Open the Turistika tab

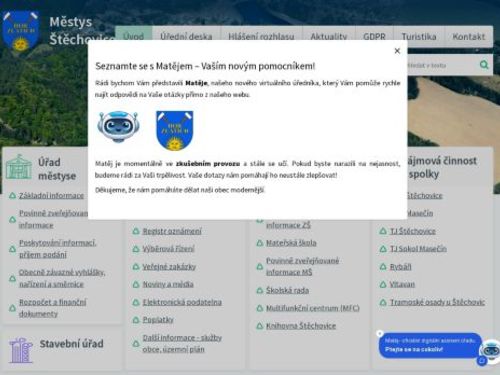(419, 36)
